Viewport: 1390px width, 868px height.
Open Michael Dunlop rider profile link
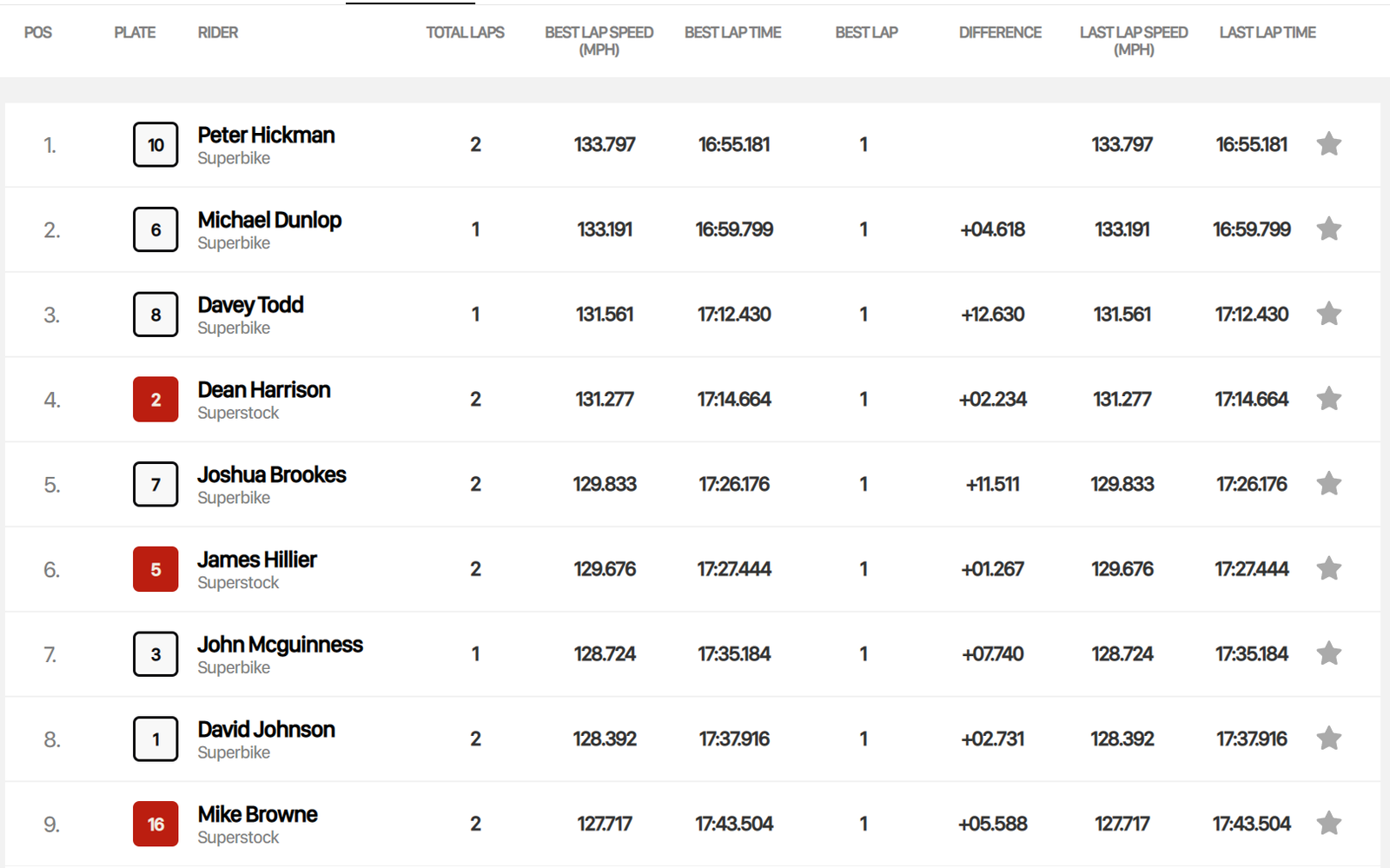coord(269,221)
